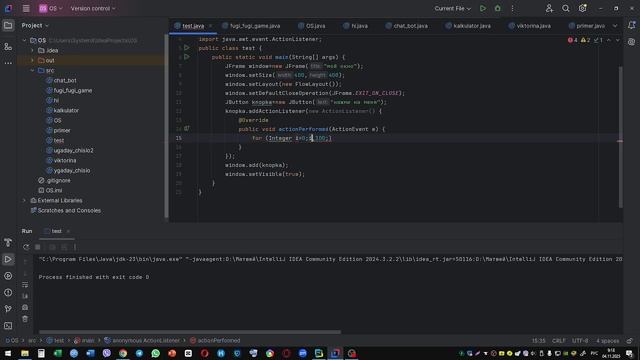Click line:column 15:35 indicator
The width and height of the screenshot is (640, 360).
tap(538, 340)
